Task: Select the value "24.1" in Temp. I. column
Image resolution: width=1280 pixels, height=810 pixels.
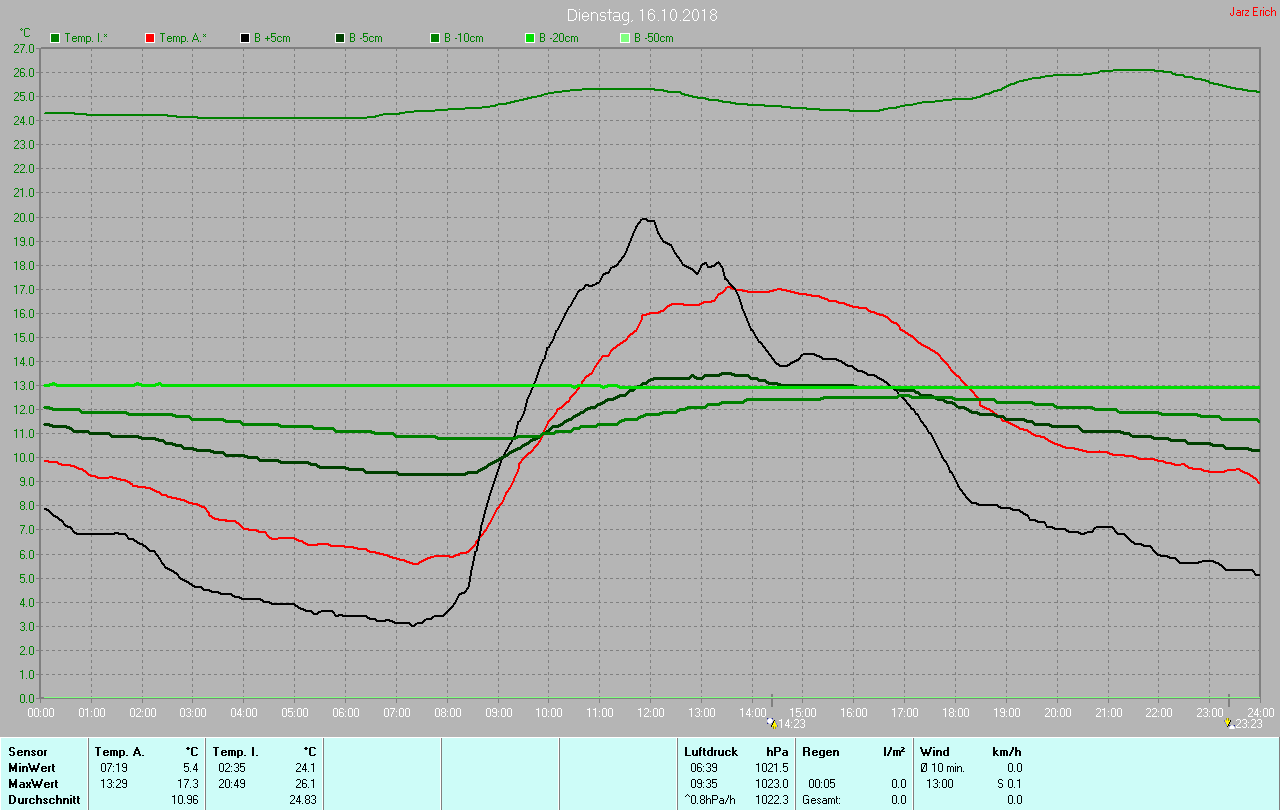Action: (305, 768)
